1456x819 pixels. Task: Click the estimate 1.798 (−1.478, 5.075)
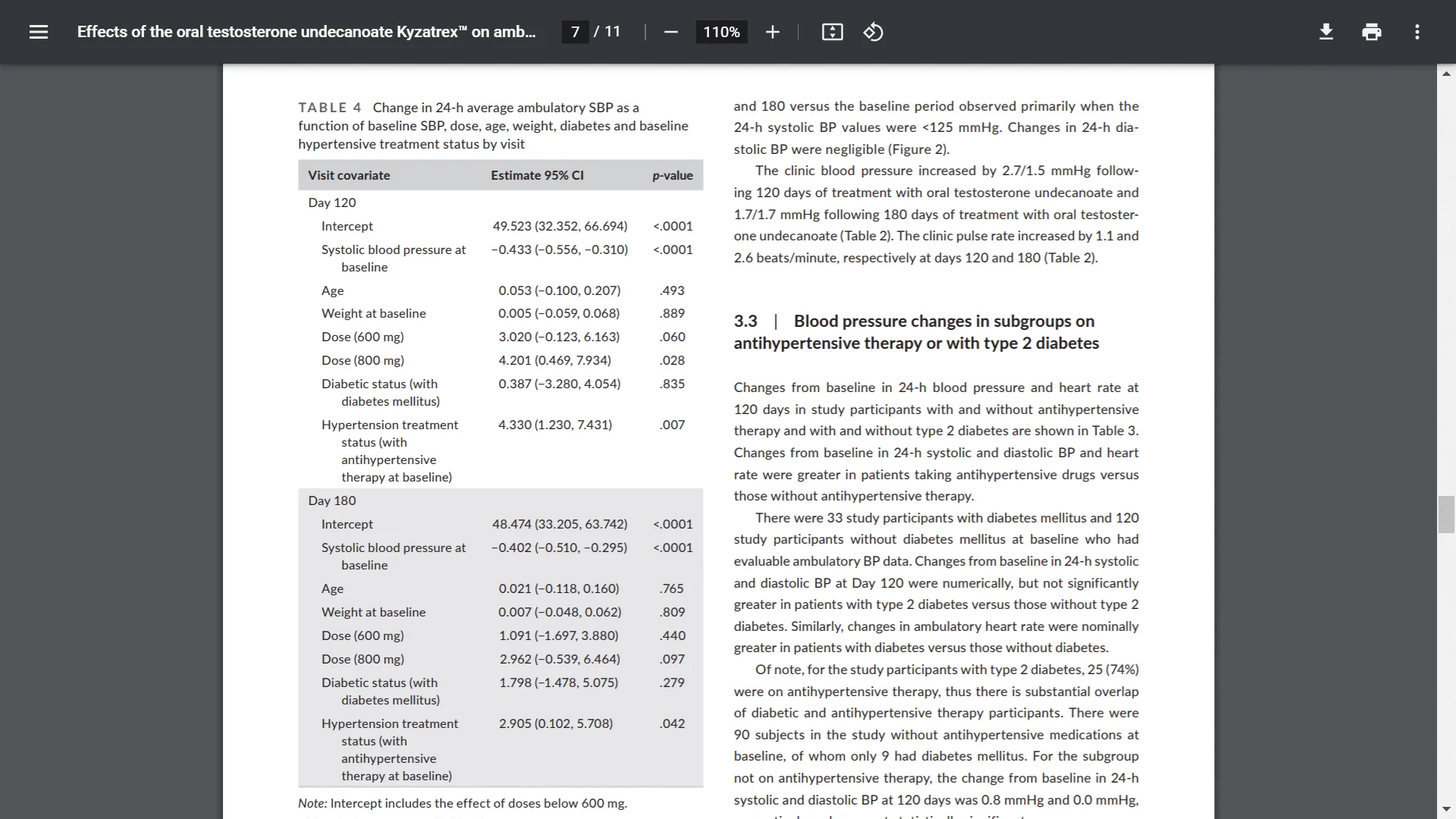pos(559,682)
